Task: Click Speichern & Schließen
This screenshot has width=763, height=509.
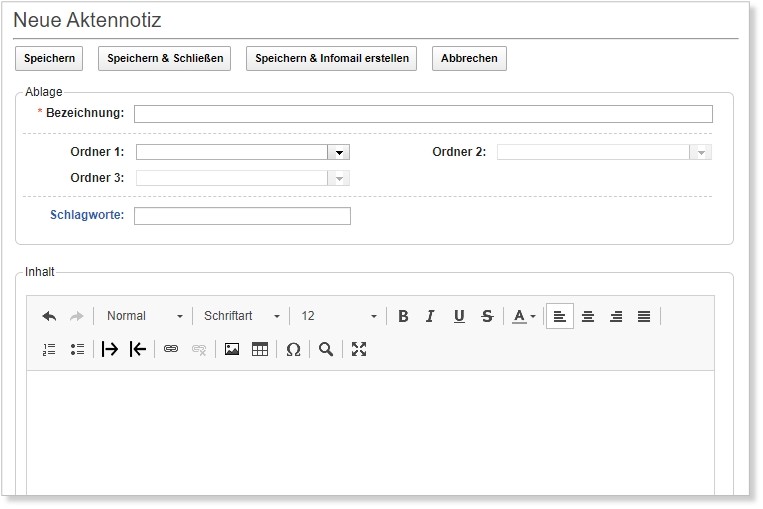Action: [x=164, y=58]
